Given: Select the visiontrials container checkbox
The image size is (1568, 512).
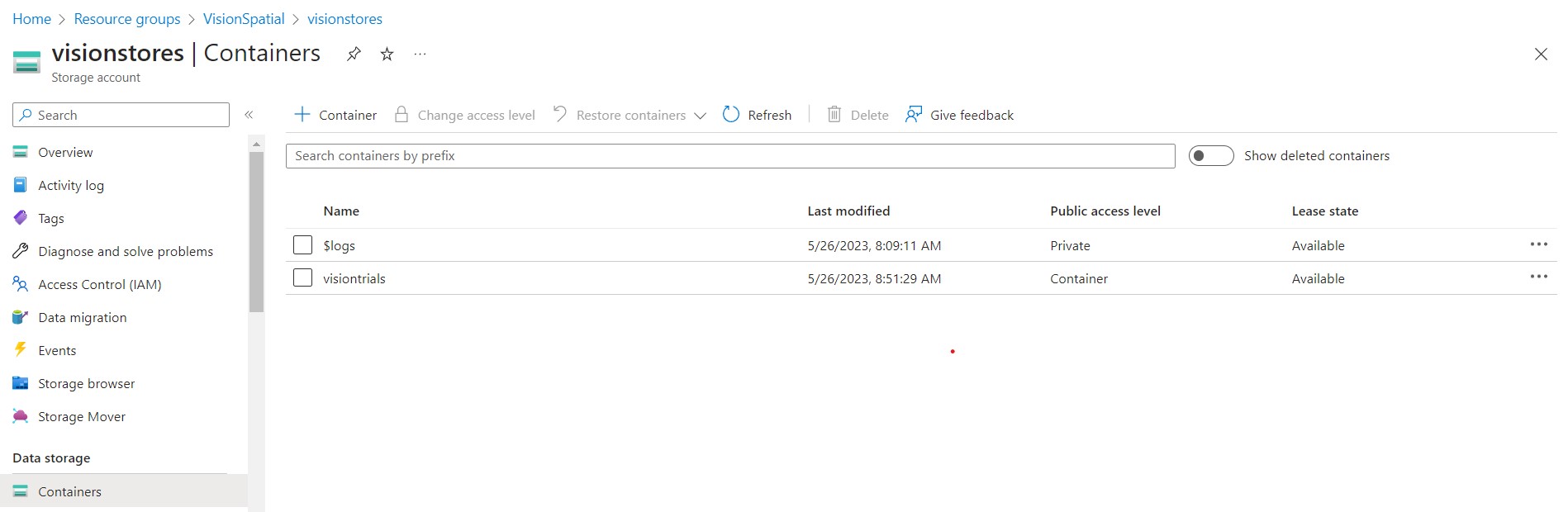Looking at the screenshot, I should pyautogui.click(x=303, y=278).
